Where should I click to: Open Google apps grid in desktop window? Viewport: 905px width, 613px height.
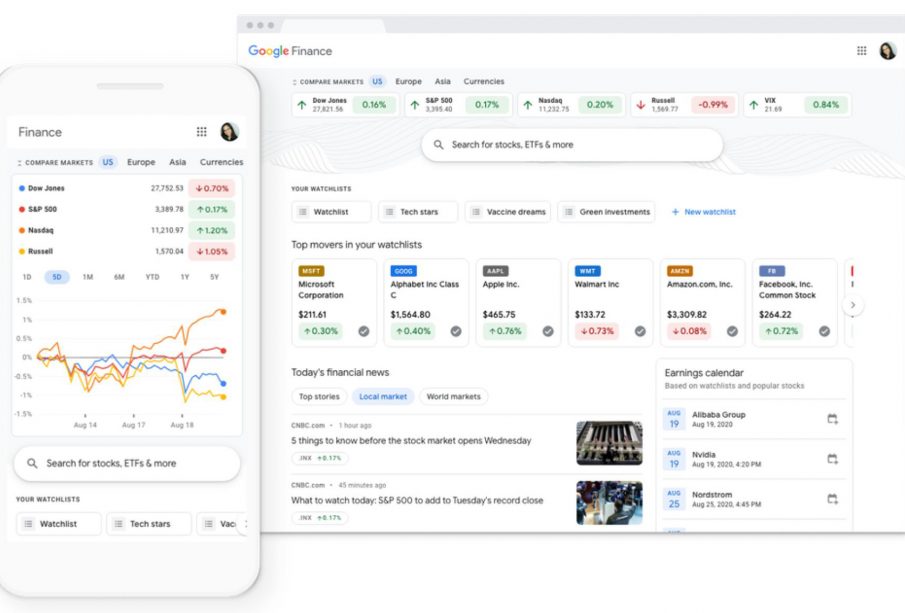[861, 51]
